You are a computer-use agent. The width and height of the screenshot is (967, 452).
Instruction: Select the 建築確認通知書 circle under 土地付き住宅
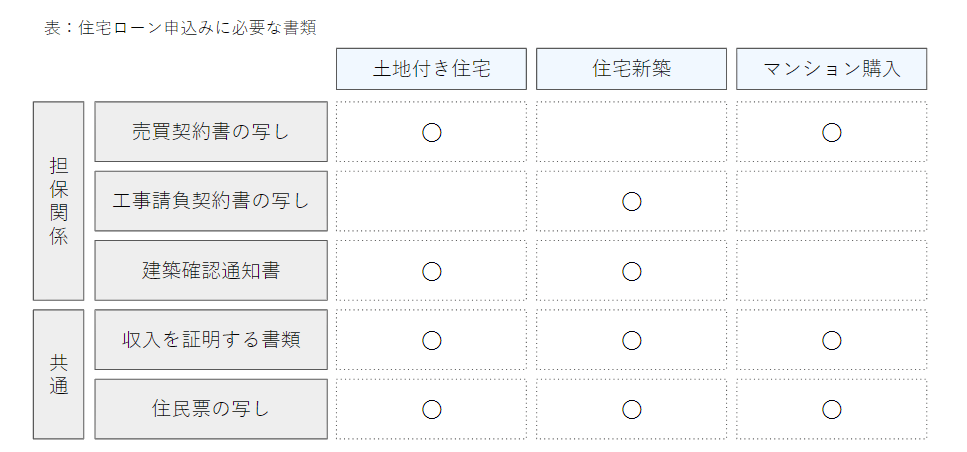pos(432,271)
